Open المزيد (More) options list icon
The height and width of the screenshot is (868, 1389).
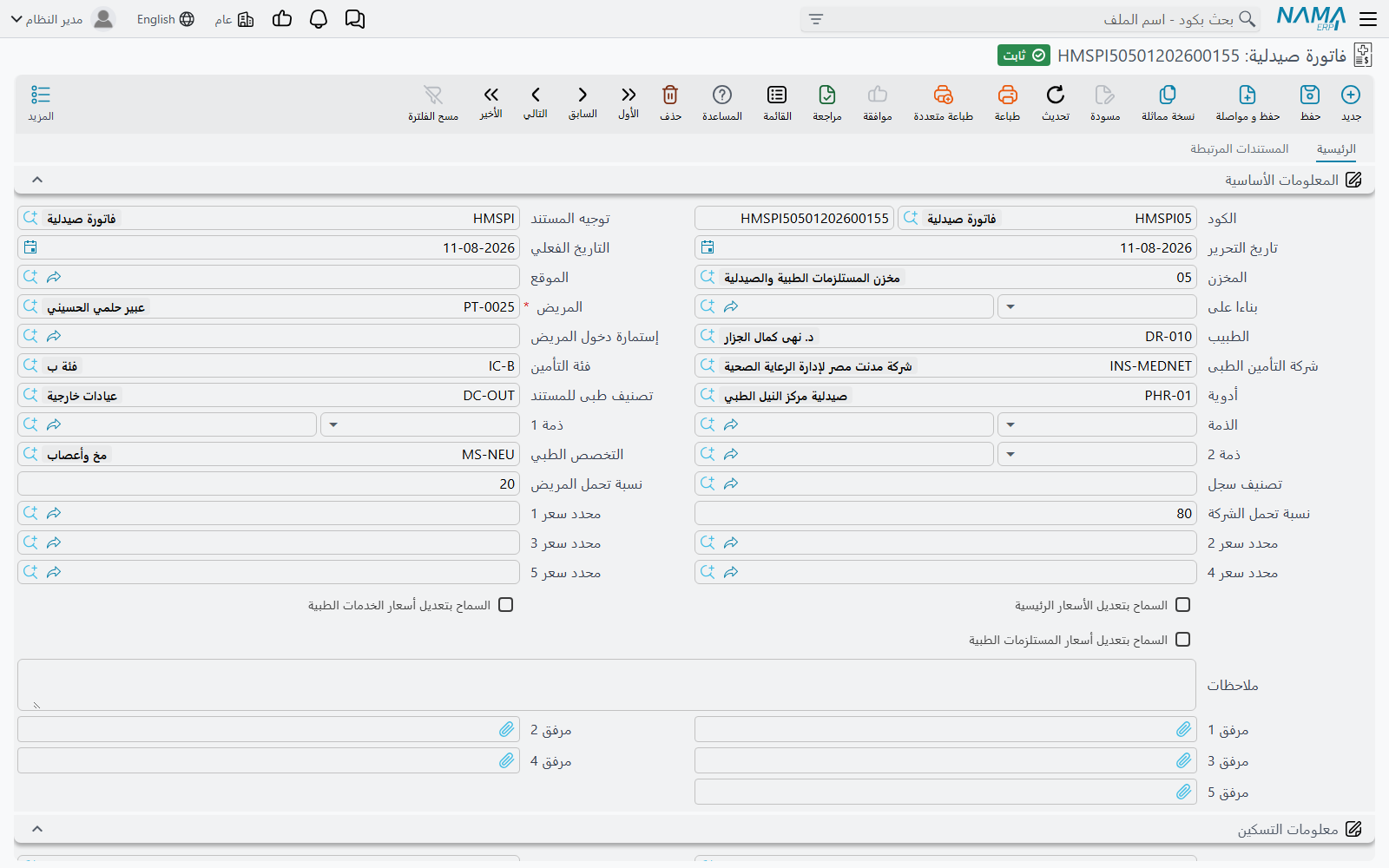[41, 95]
